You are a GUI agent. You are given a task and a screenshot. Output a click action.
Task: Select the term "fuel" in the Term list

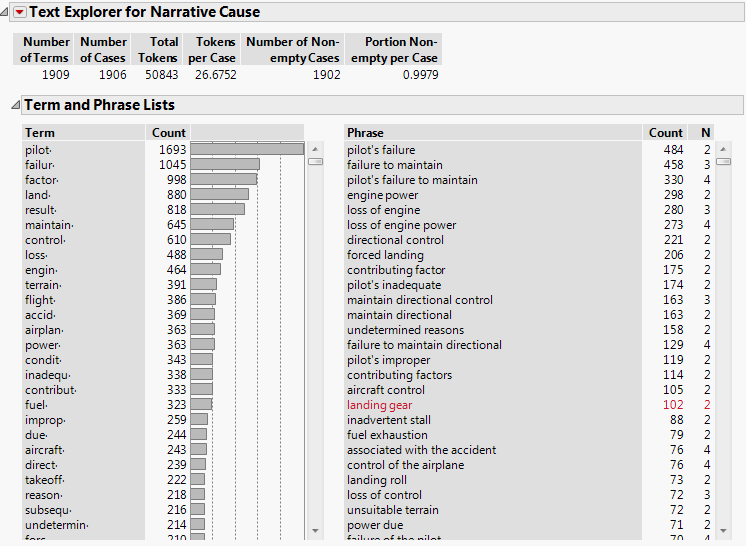pyautogui.click(x=37, y=405)
